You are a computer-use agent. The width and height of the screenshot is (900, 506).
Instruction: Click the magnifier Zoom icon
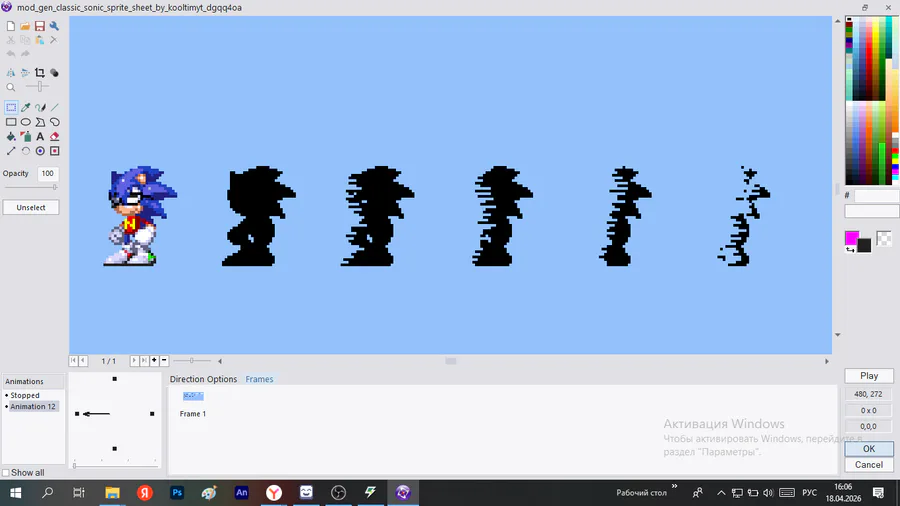coord(11,87)
